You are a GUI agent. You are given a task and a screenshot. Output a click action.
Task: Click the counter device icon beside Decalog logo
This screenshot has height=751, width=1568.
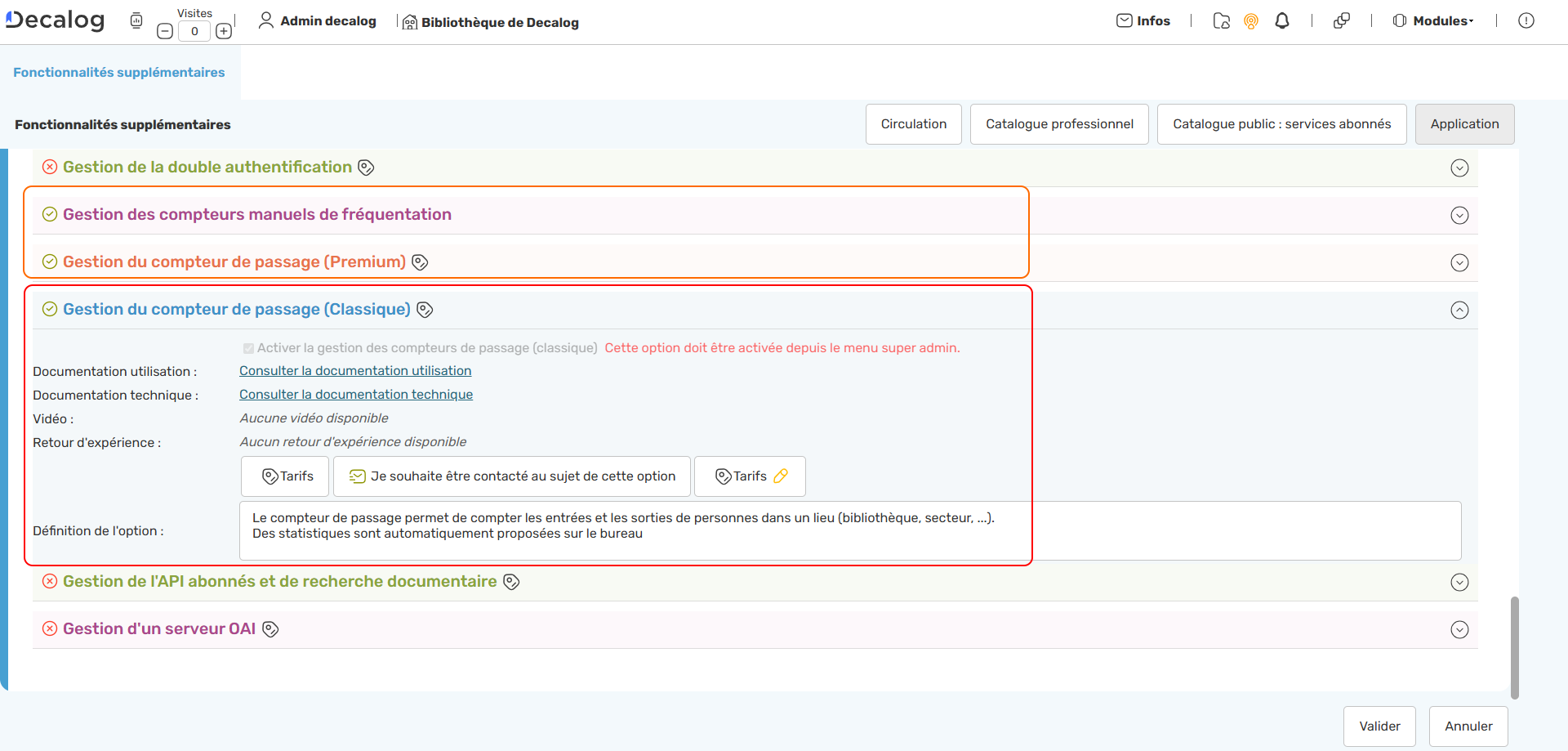(x=136, y=20)
